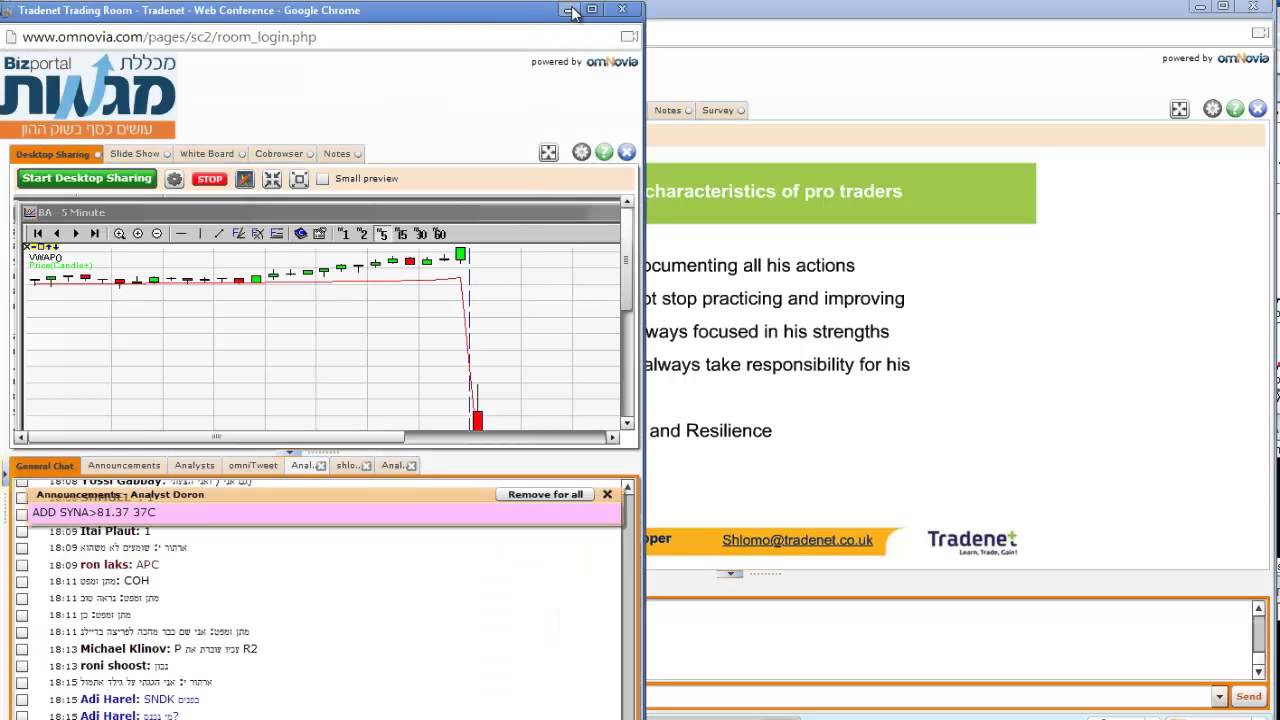Dismiss the Analyst Doron announcement
Image resolution: width=1280 pixels, height=720 pixels.
click(x=607, y=494)
